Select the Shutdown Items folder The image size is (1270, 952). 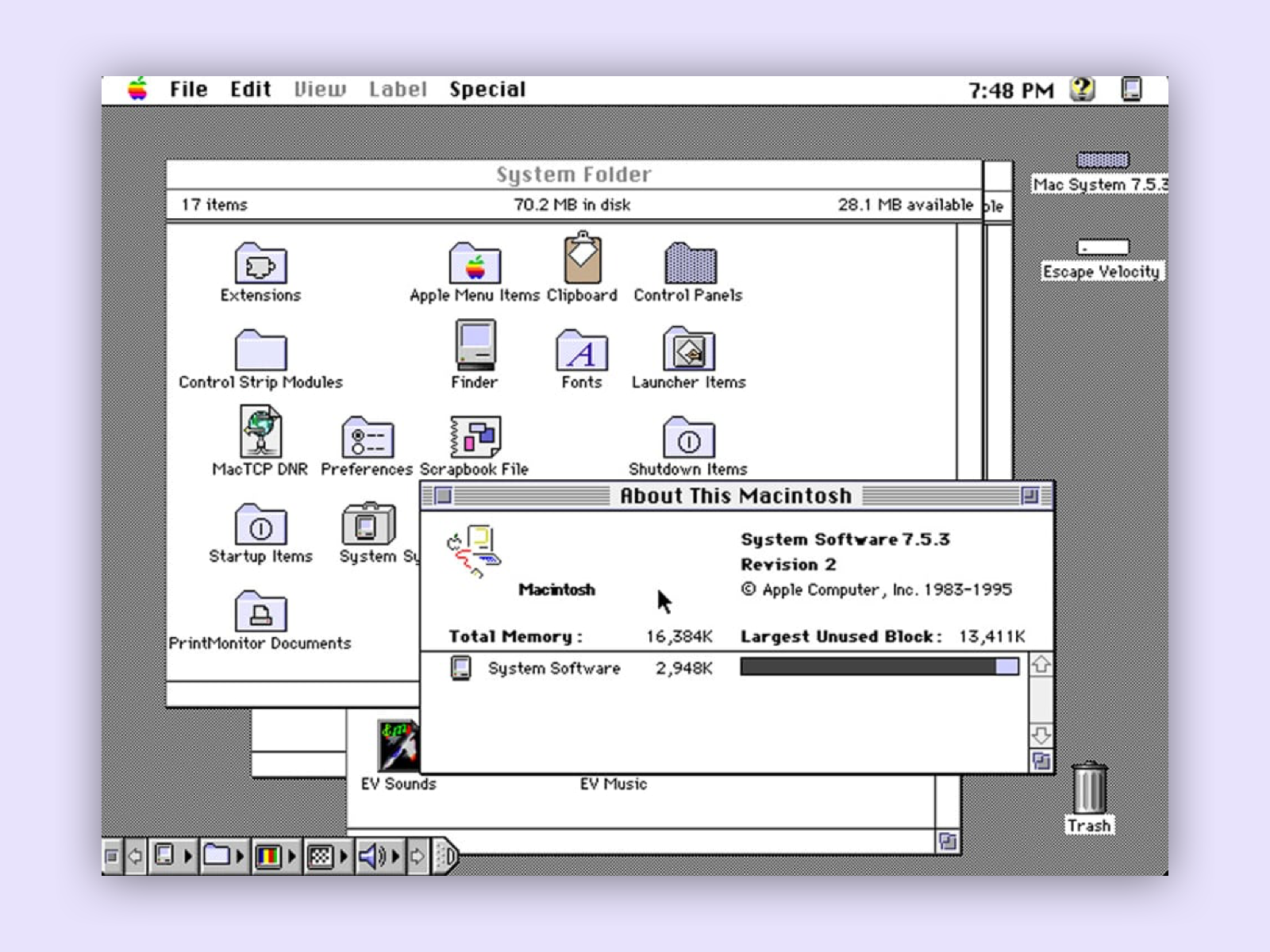[689, 437]
